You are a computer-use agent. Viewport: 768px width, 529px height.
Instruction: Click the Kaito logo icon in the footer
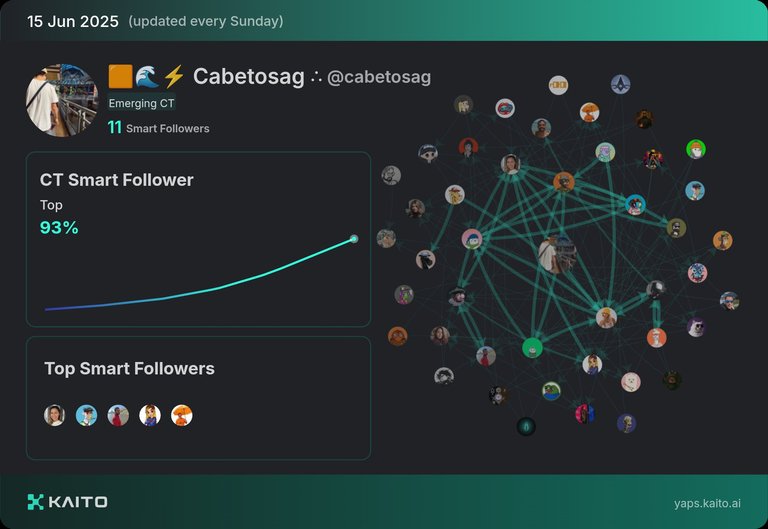pyautogui.click(x=35, y=502)
